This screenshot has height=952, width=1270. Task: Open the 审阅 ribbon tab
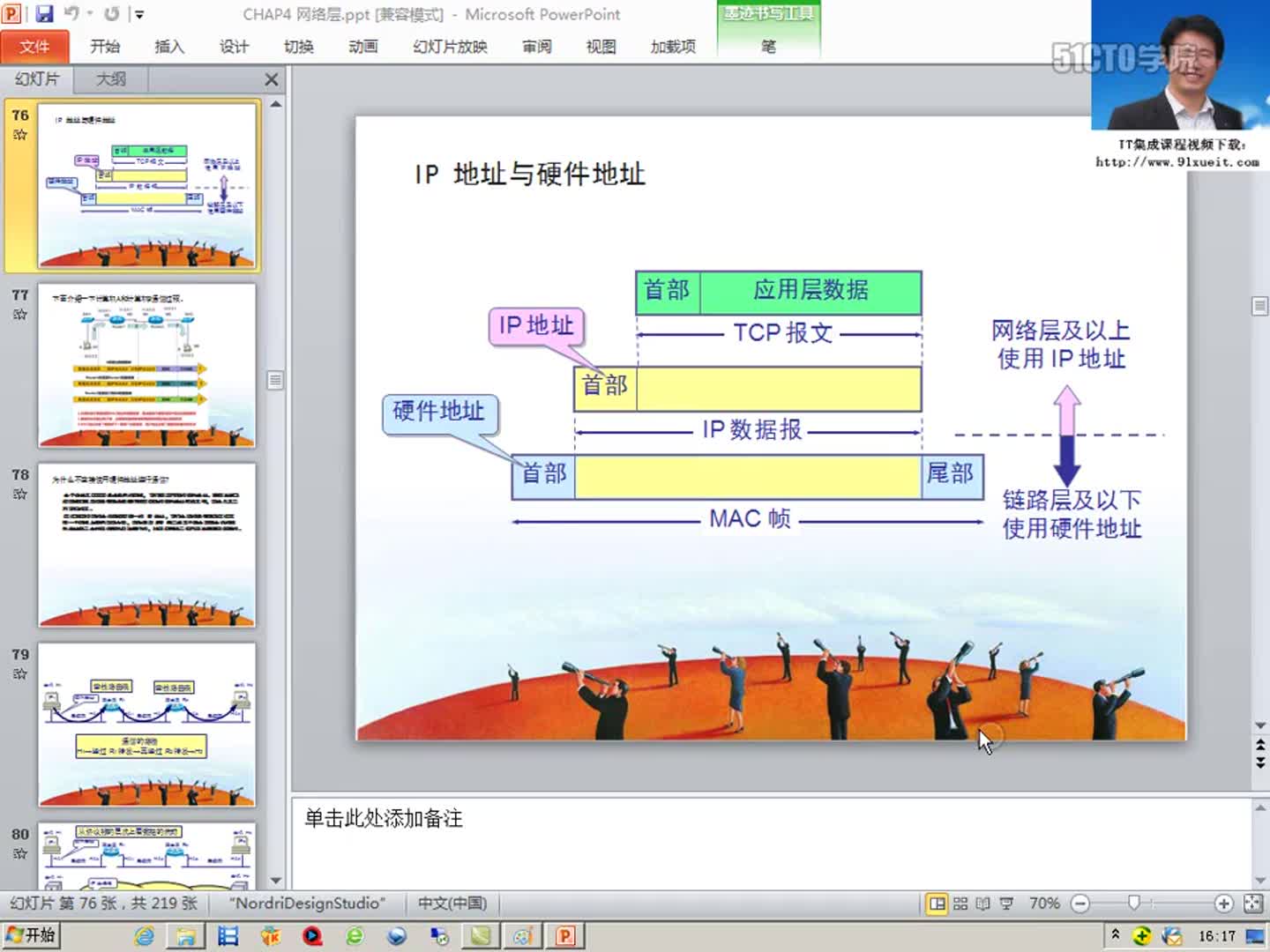536,47
